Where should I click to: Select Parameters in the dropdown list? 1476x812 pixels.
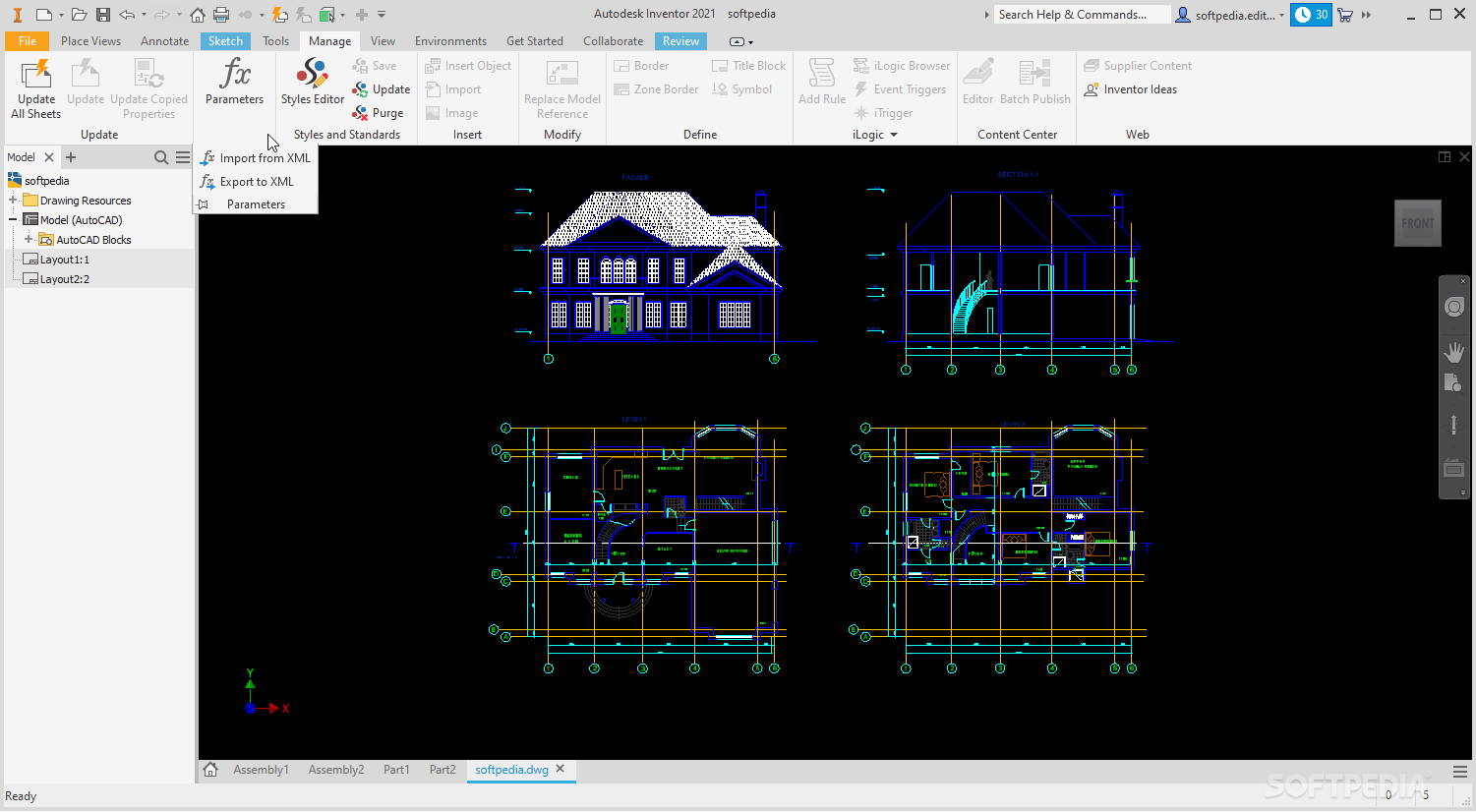click(x=256, y=204)
